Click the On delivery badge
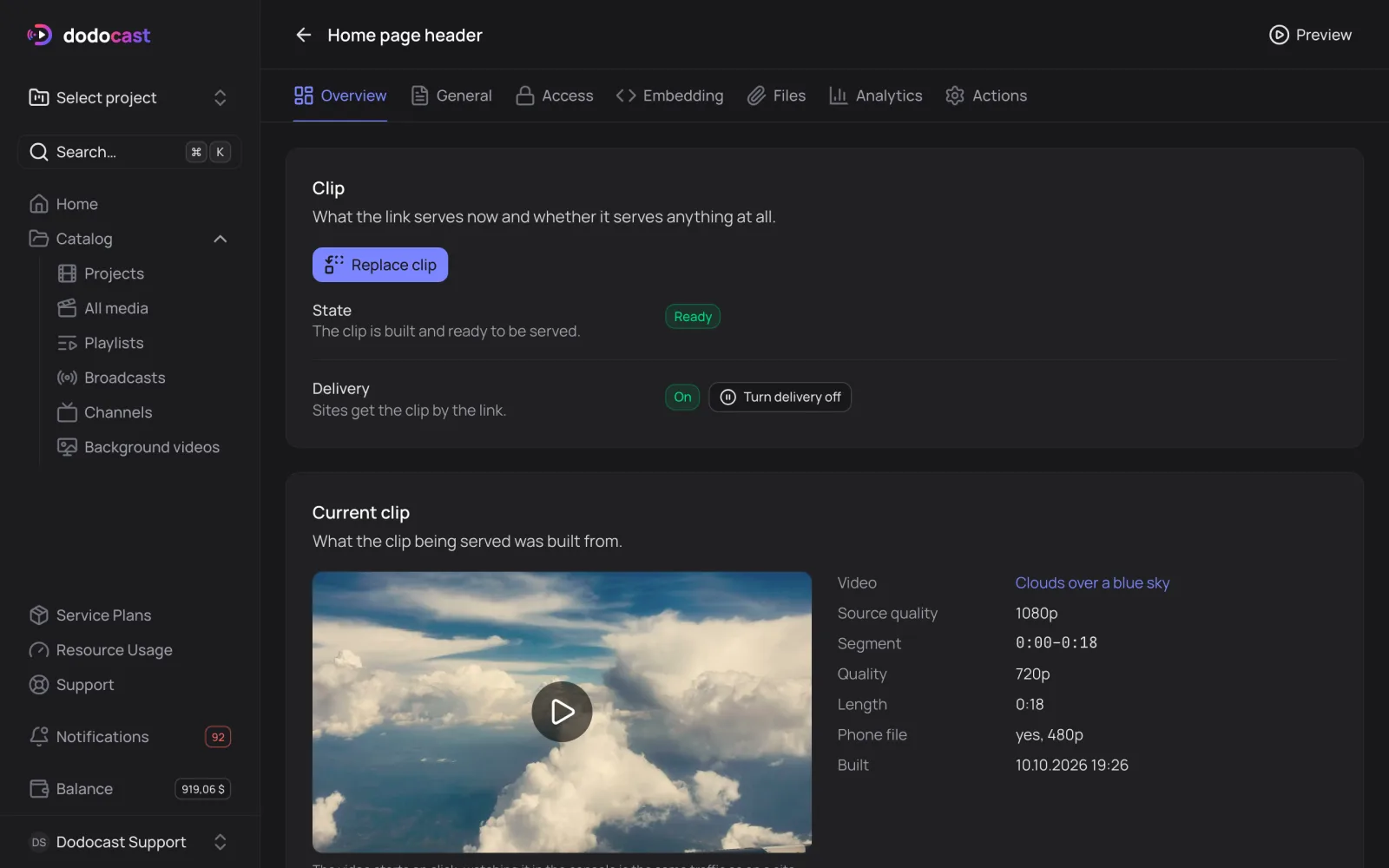This screenshot has width=1389, height=868. (682, 397)
